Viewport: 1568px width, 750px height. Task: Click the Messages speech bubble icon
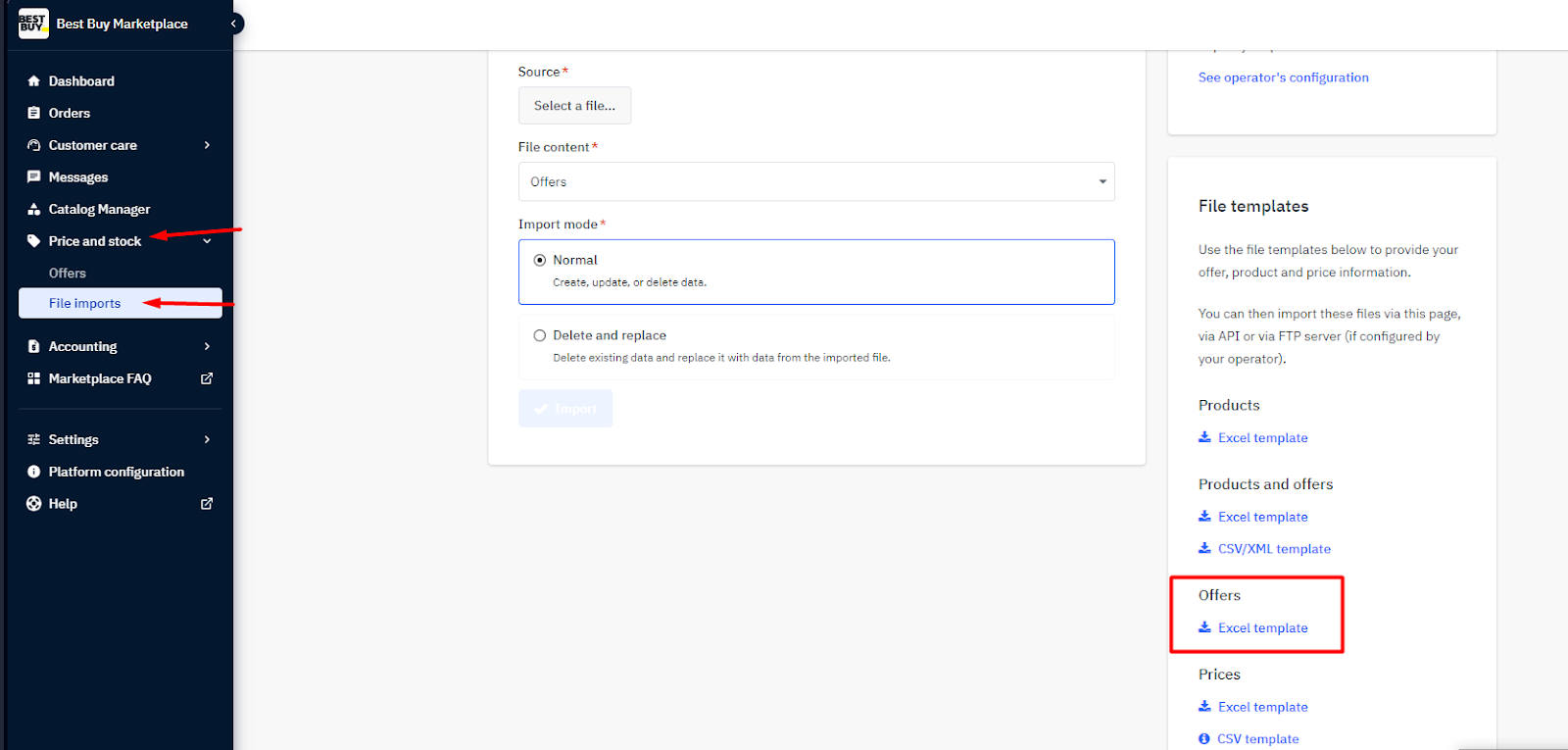click(x=34, y=177)
